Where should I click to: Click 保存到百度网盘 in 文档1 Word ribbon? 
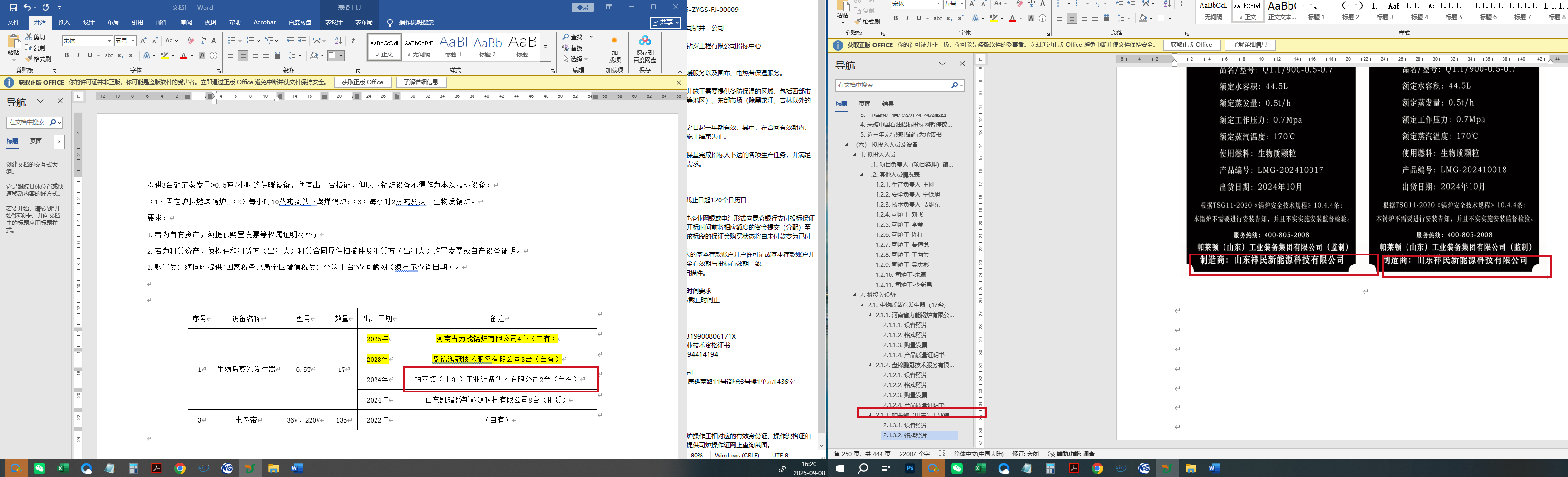click(x=644, y=49)
